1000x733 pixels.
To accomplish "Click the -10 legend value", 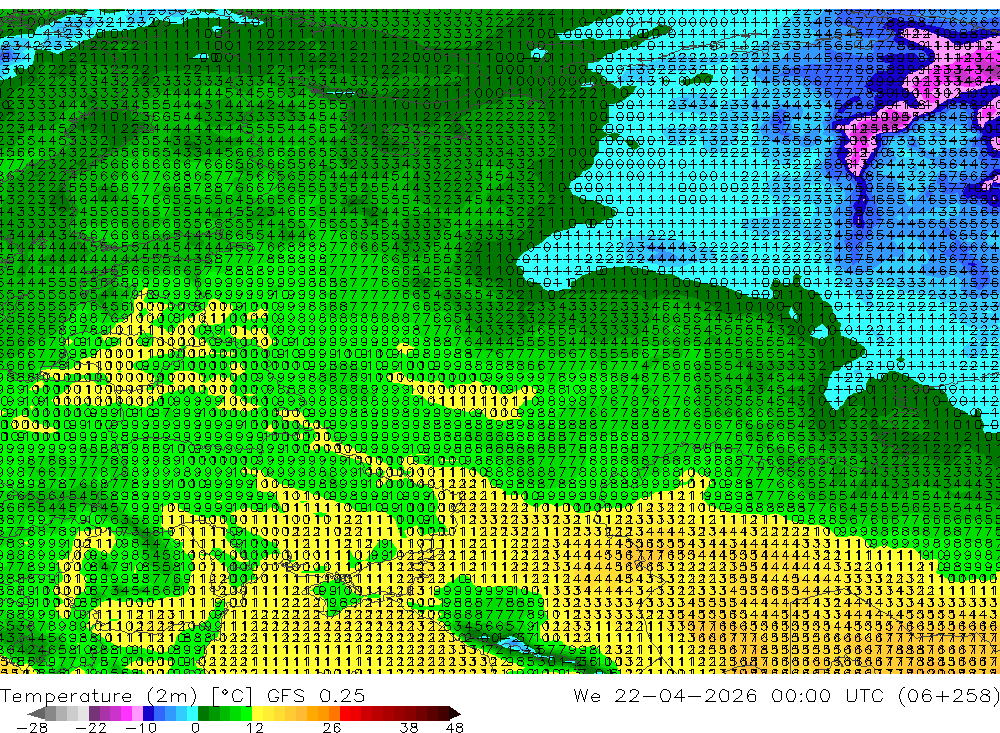I will pos(141,728).
